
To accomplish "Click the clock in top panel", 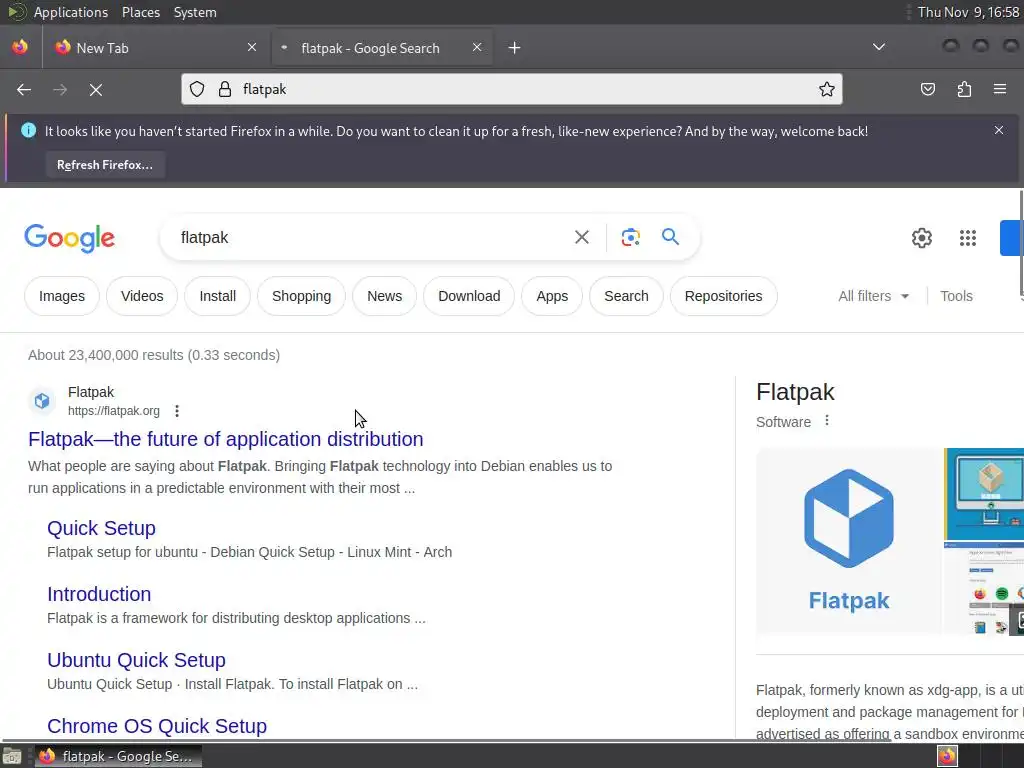I will [x=968, y=12].
